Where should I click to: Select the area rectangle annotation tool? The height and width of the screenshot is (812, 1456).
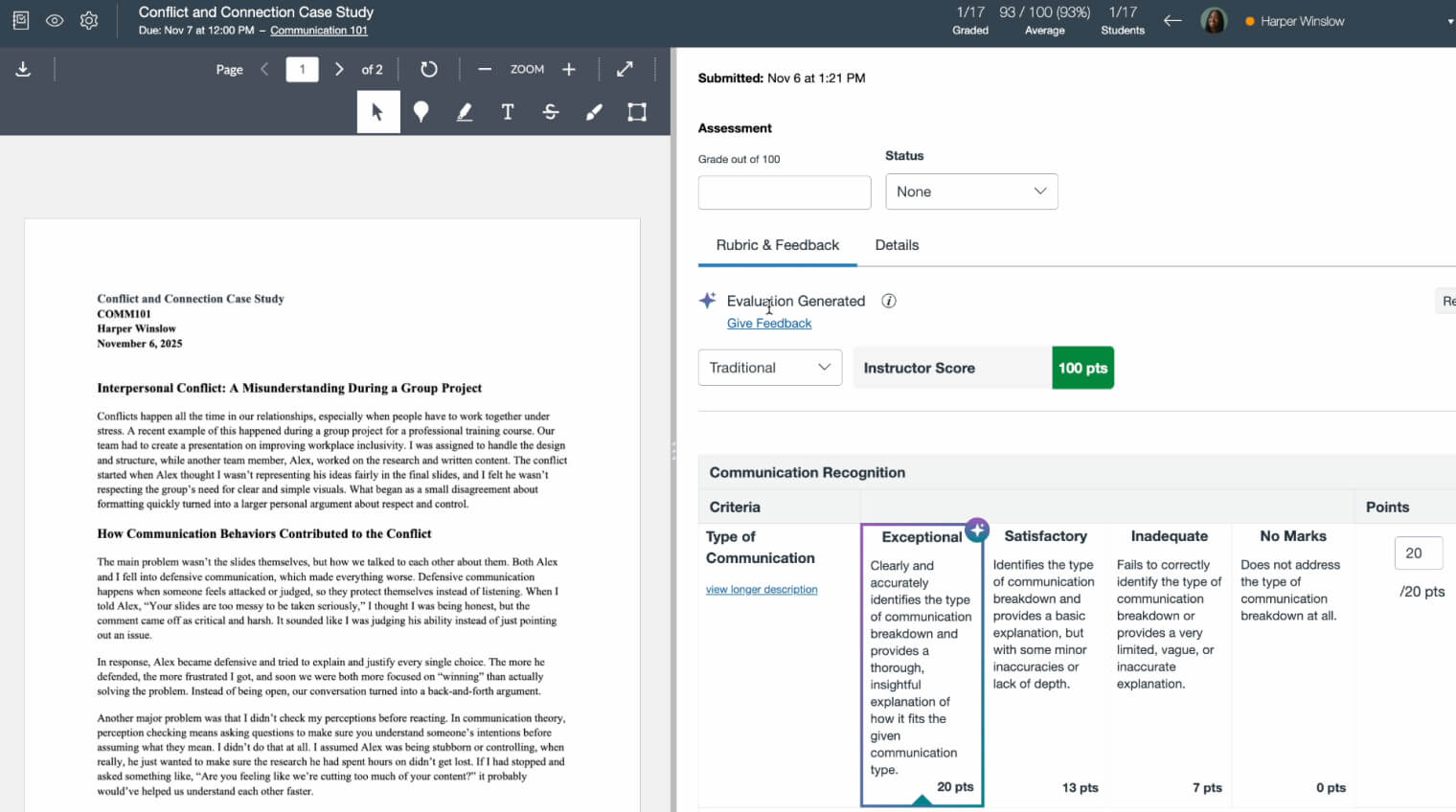click(x=636, y=112)
